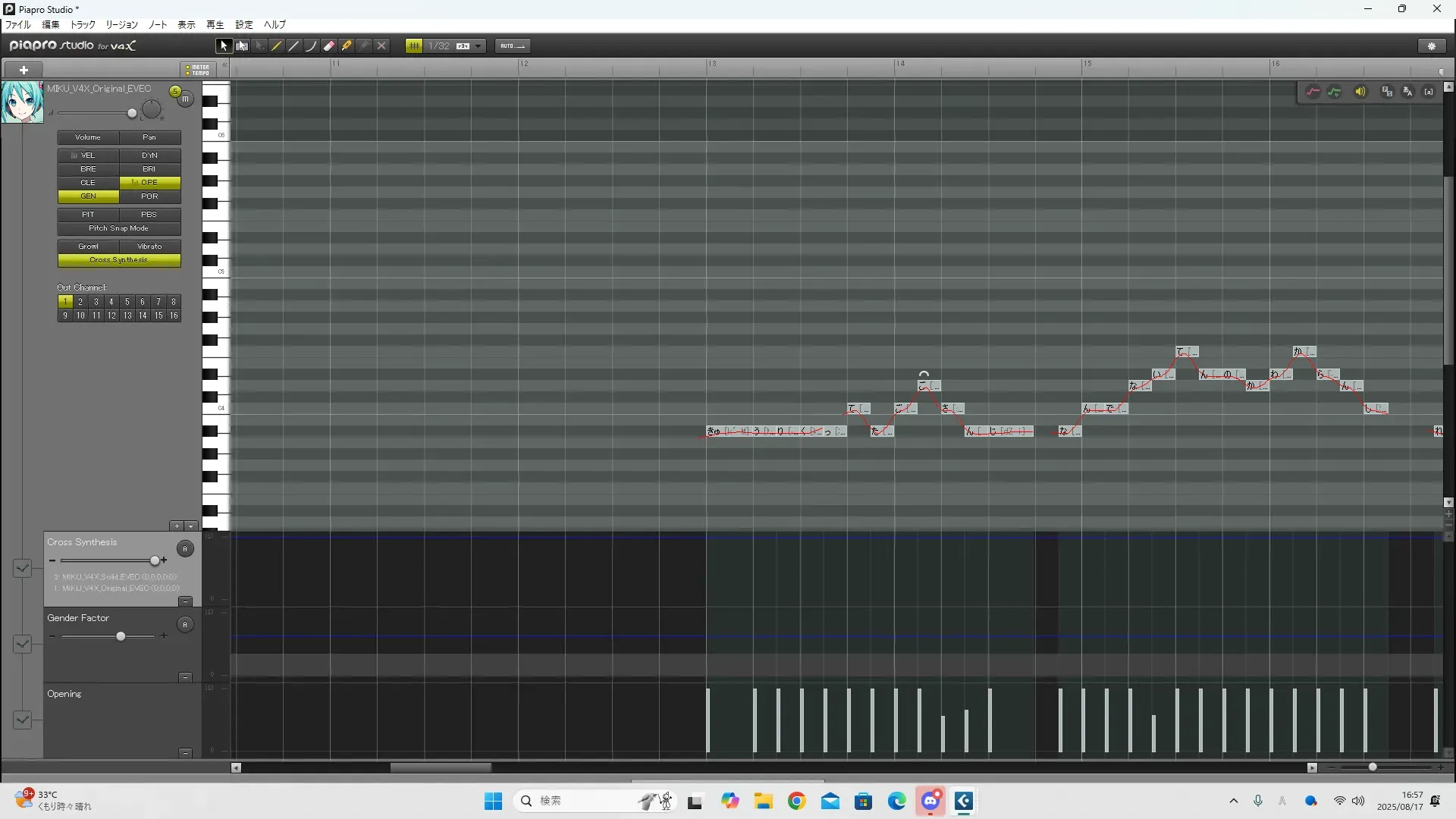Open the 1/32 quantize dropdown
The image size is (1456, 819).
pyautogui.click(x=479, y=46)
